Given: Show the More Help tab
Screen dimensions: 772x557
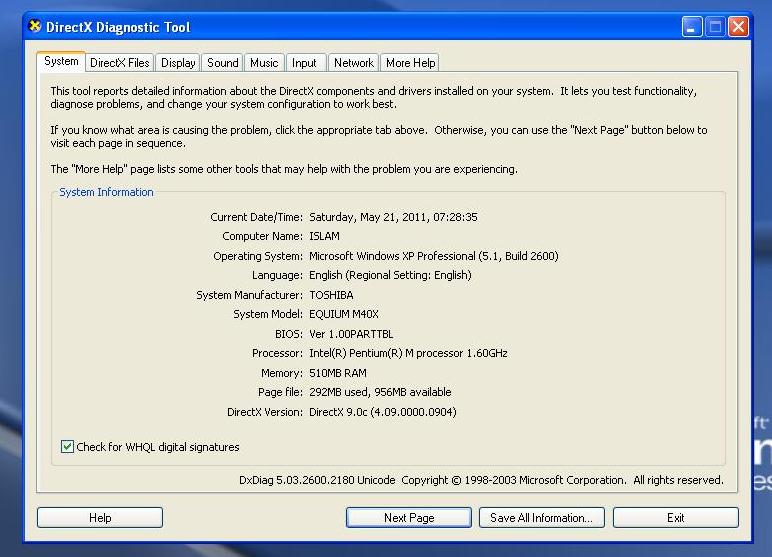Looking at the screenshot, I should (410, 63).
